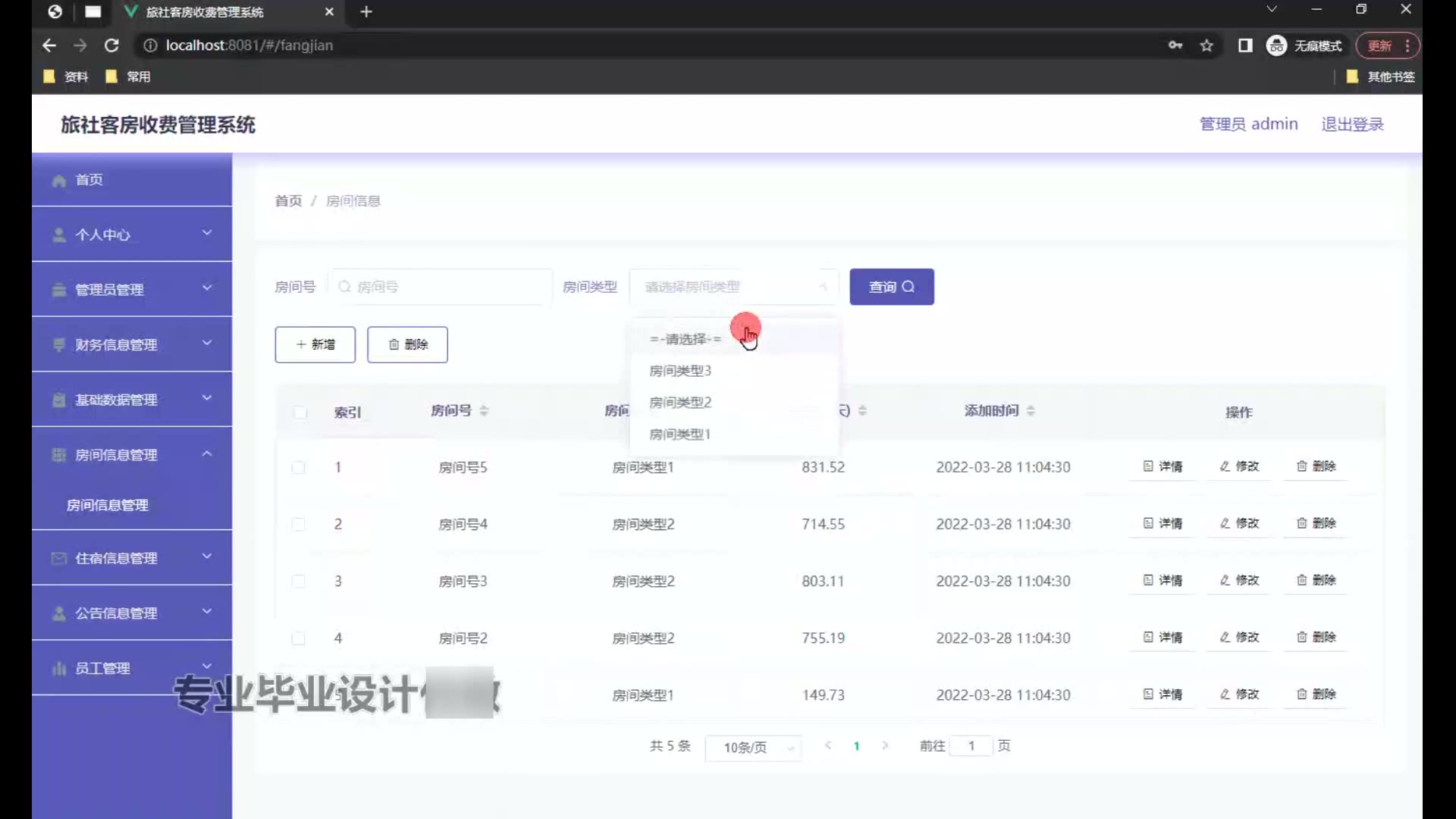Viewport: 1456px width, 819px height.
Task: Collapse 房间信息管理 sidebar menu
Action: tap(132, 454)
